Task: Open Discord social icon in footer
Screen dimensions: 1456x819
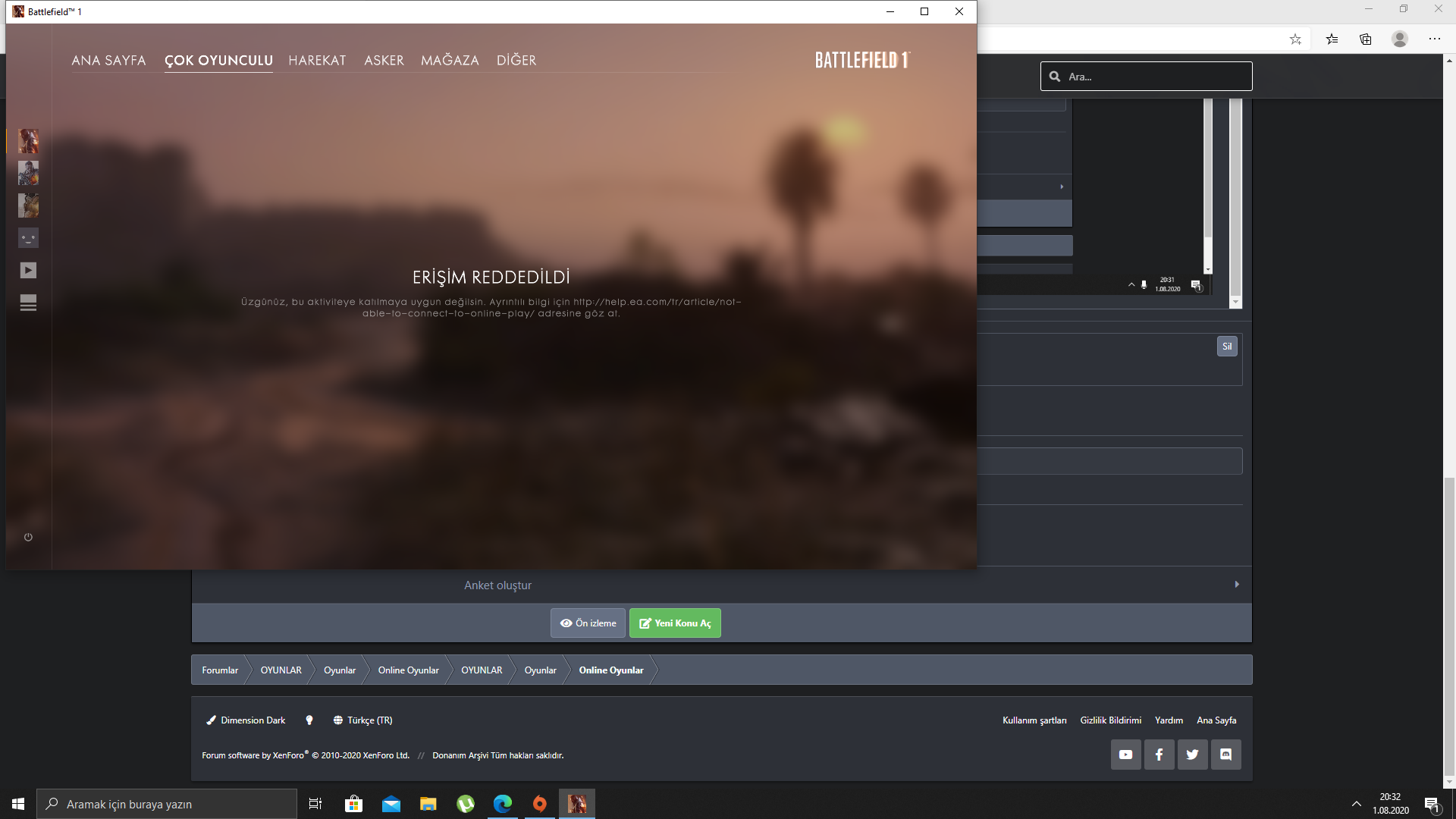Action: tap(1225, 755)
